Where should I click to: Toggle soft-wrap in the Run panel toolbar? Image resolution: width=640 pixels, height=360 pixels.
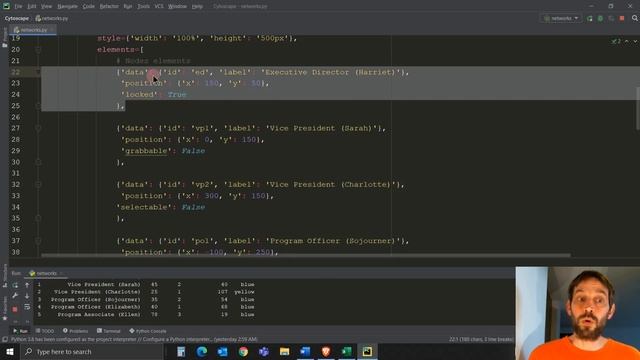pos(27,307)
